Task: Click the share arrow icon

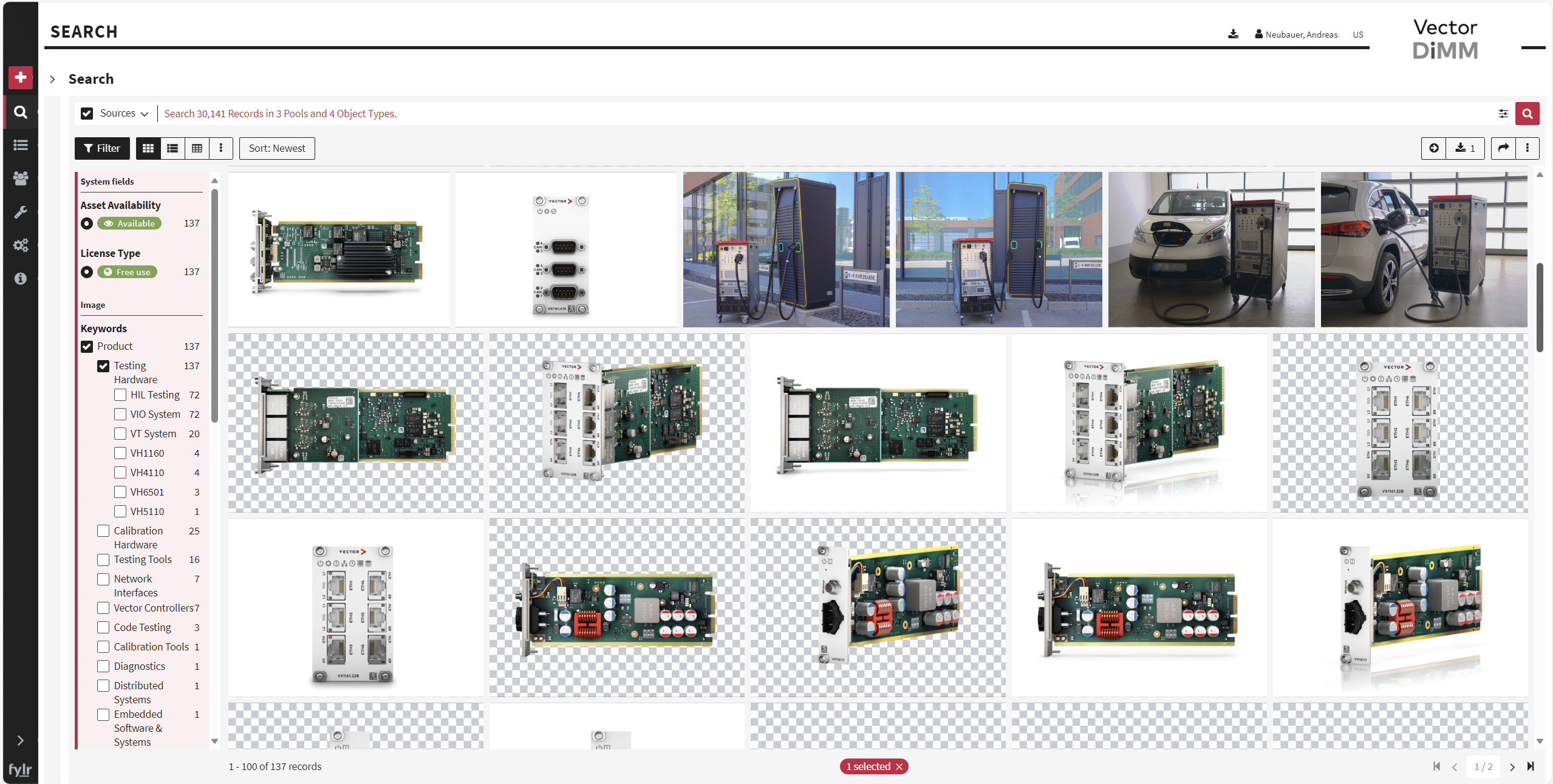Action: coord(1503,148)
